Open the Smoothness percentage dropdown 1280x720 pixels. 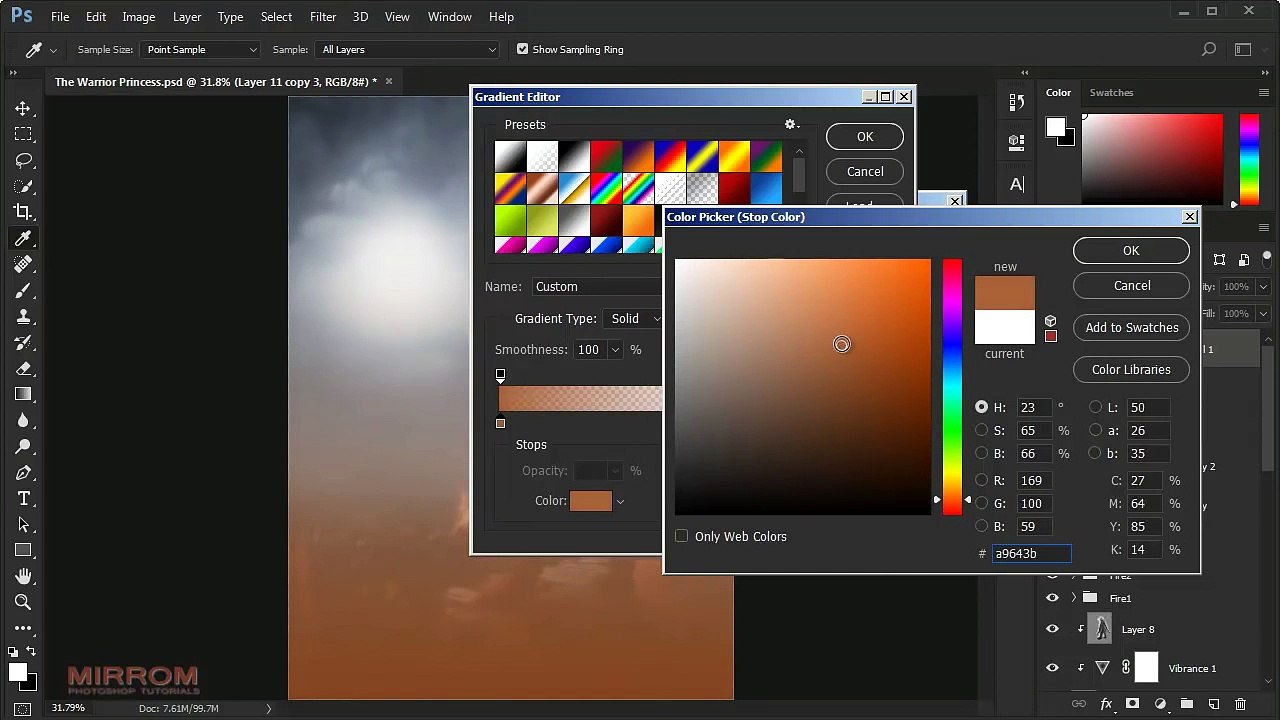click(x=614, y=349)
